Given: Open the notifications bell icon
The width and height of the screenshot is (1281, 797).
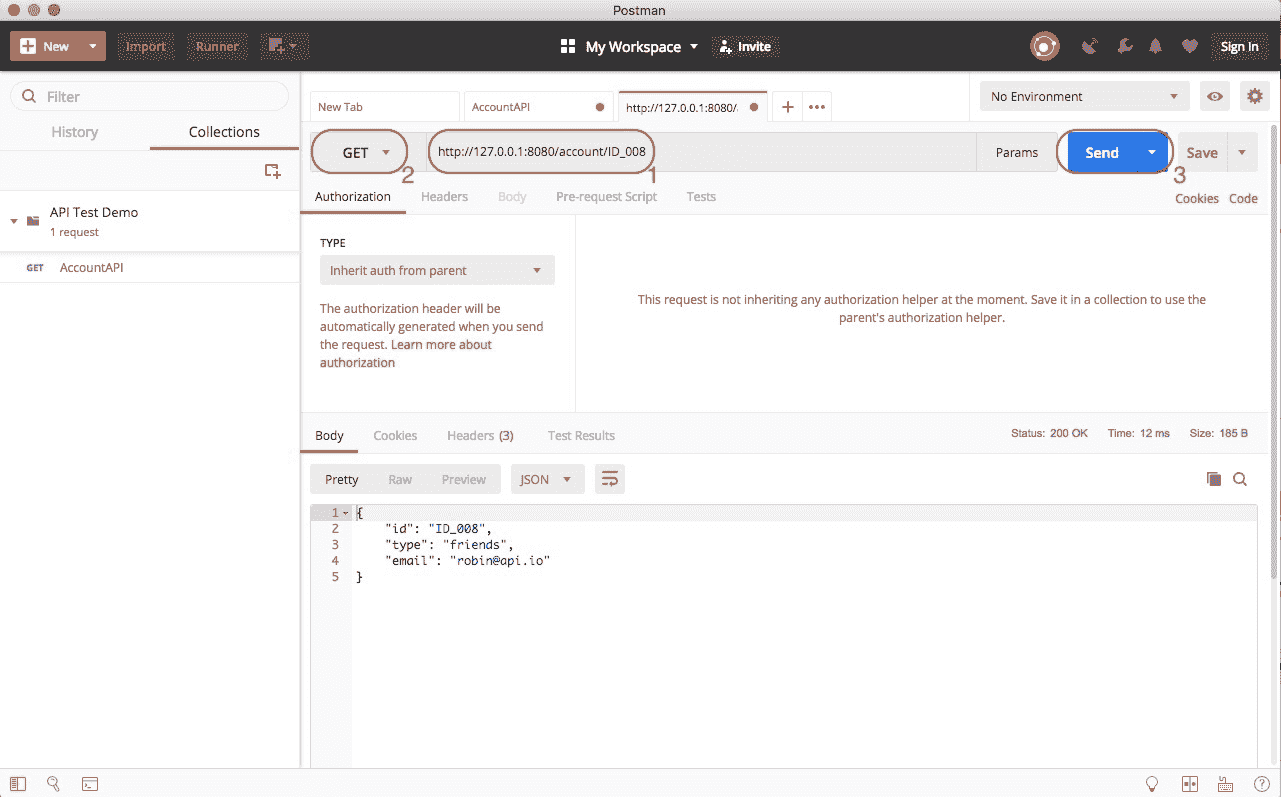Looking at the screenshot, I should pyautogui.click(x=1156, y=46).
